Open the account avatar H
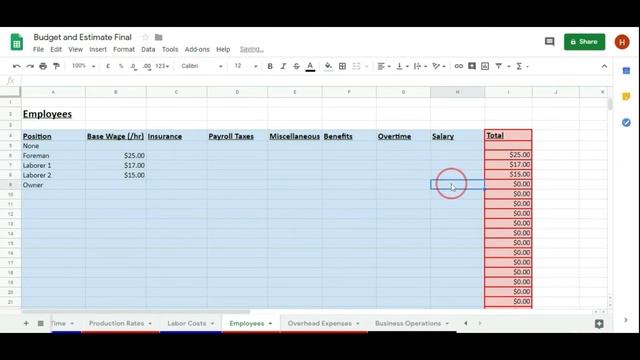The image size is (640, 360). [622, 42]
